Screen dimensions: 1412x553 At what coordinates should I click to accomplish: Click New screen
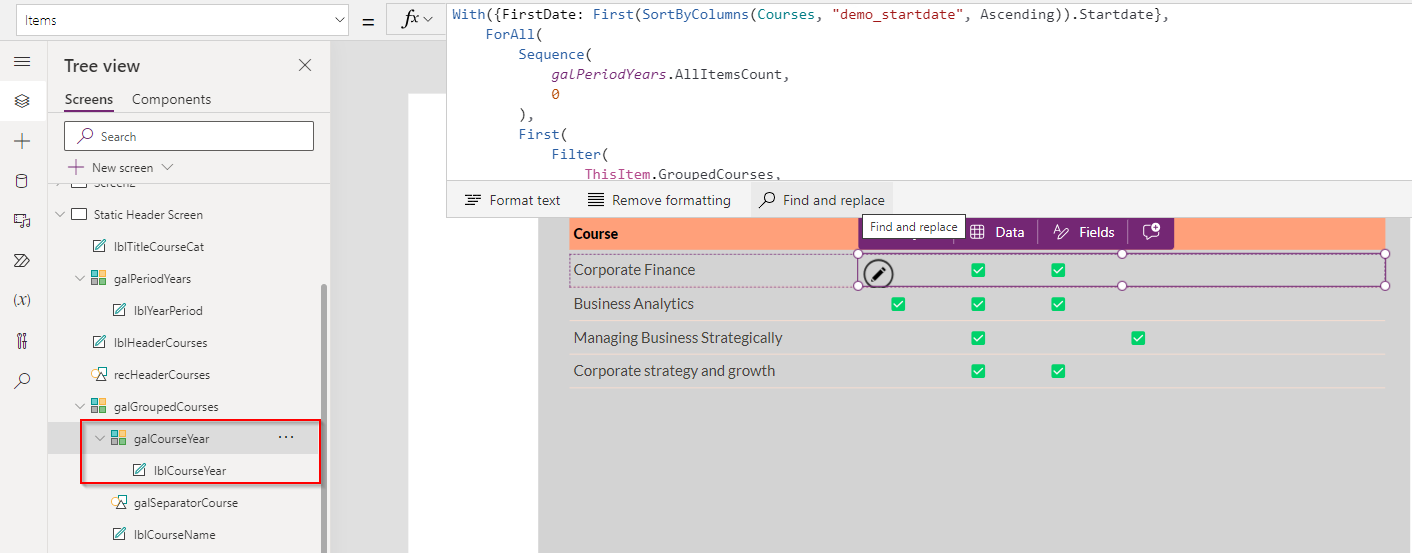coord(110,167)
